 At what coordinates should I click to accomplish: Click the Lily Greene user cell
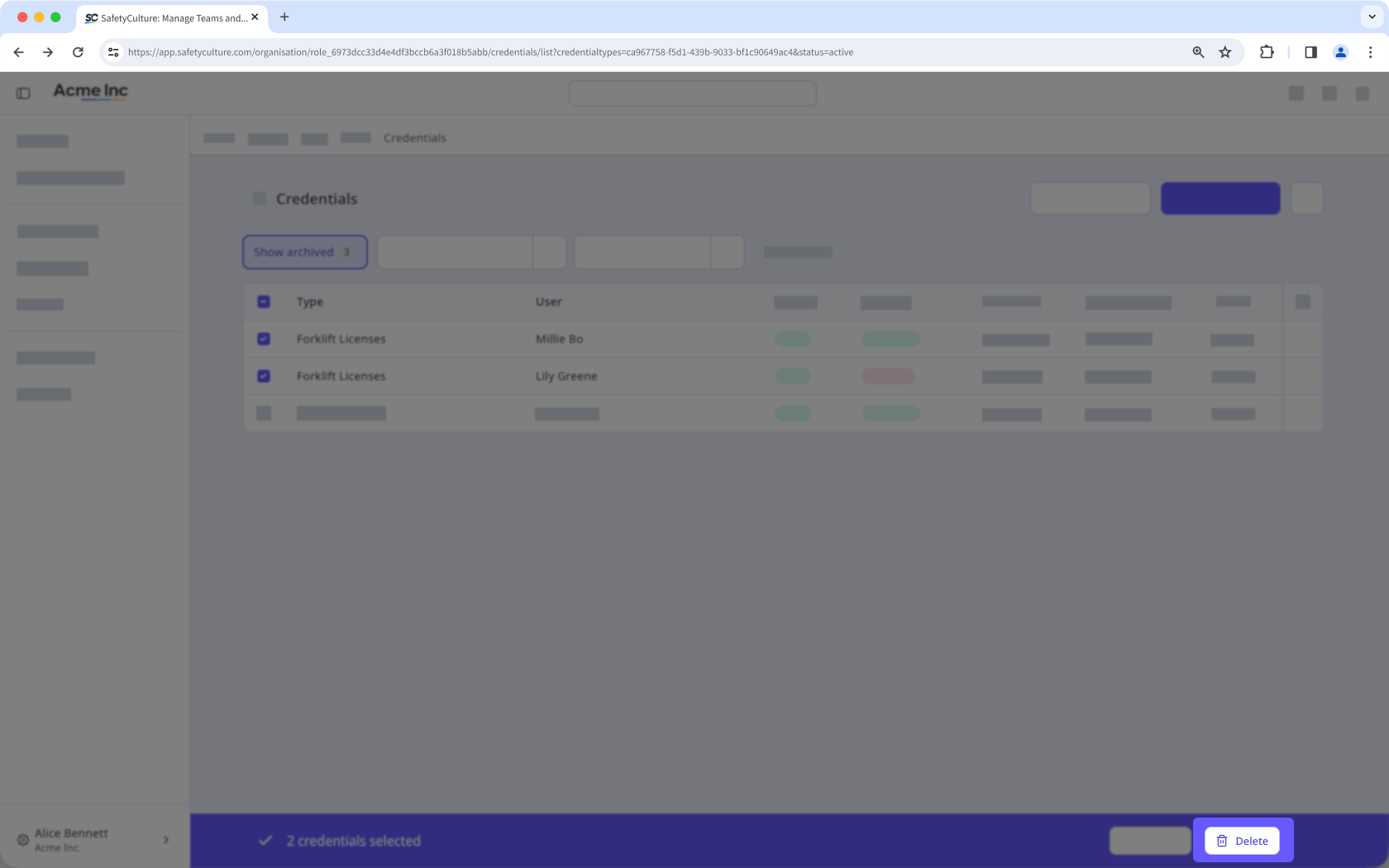click(566, 376)
